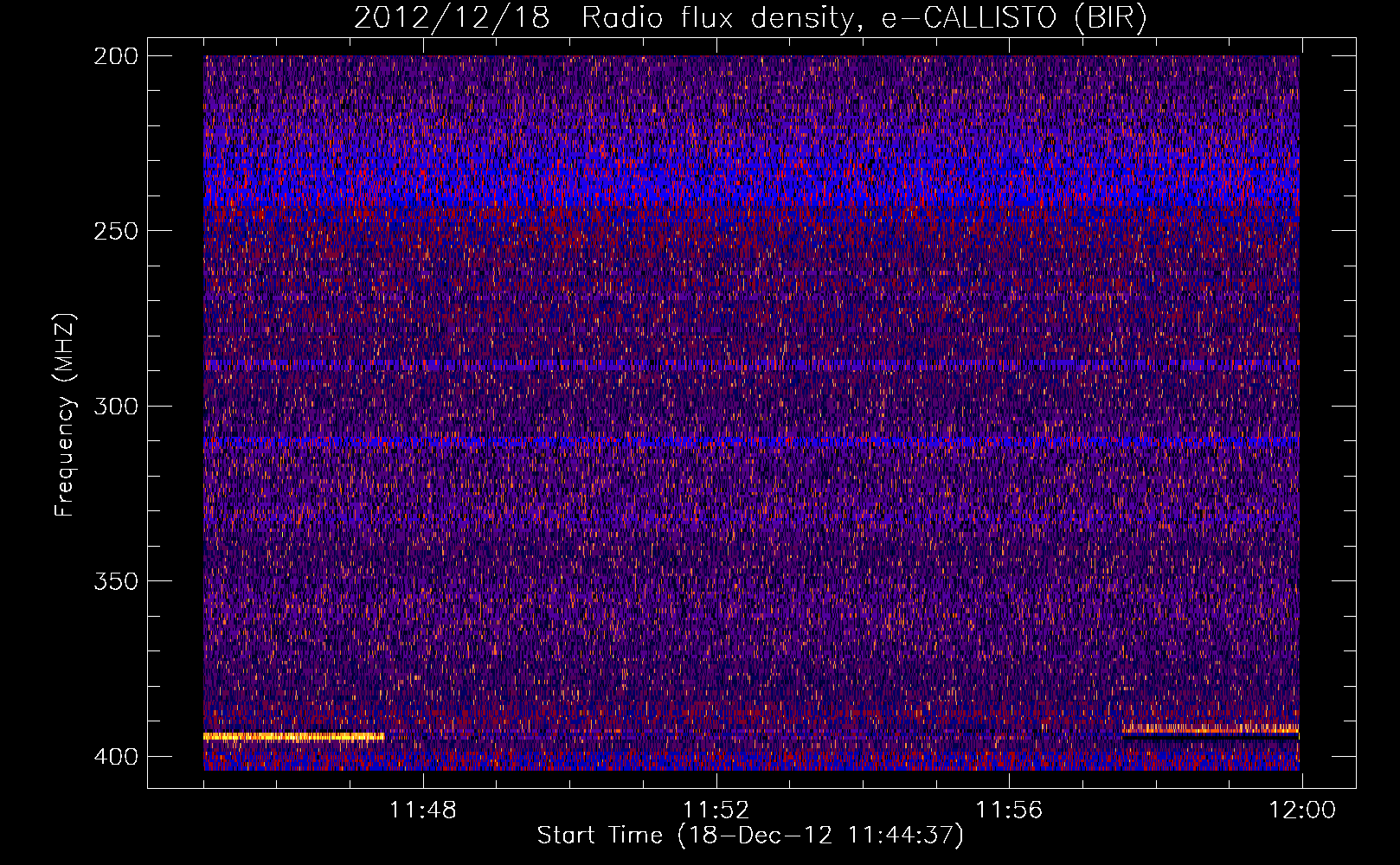The width and height of the screenshot is (1400, 865).
Task: Click the 11:48 time tick label
Action: pyautogui.click(x=423, y=811)
